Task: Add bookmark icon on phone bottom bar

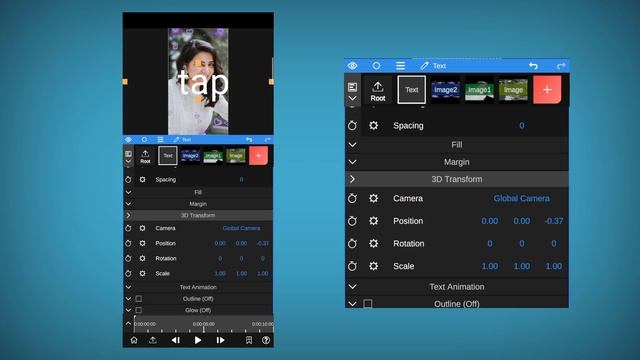Action: coord(249,340)
